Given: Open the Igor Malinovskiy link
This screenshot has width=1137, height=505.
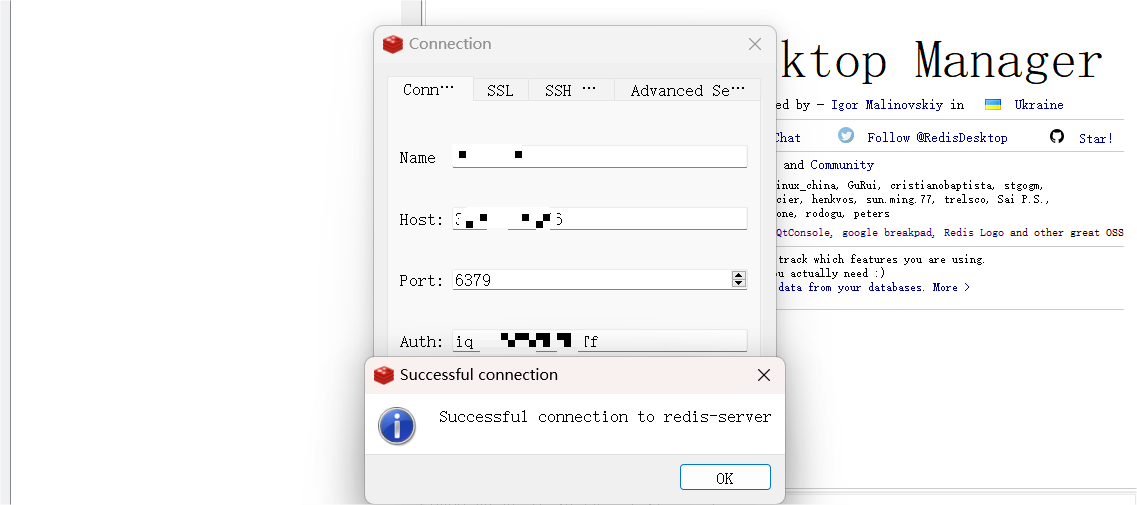Looking at the screenshot, I should tap(887, 104).
